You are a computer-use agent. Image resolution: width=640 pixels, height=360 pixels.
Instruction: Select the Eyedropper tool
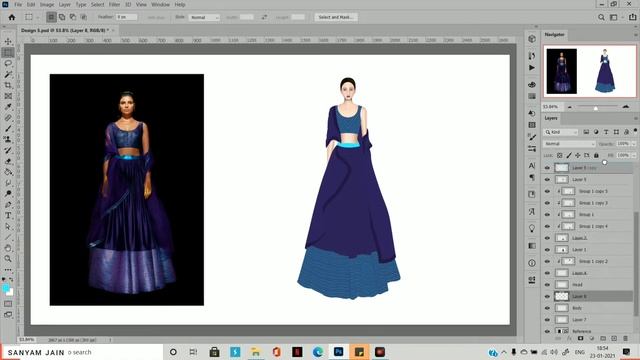point(8,107)
